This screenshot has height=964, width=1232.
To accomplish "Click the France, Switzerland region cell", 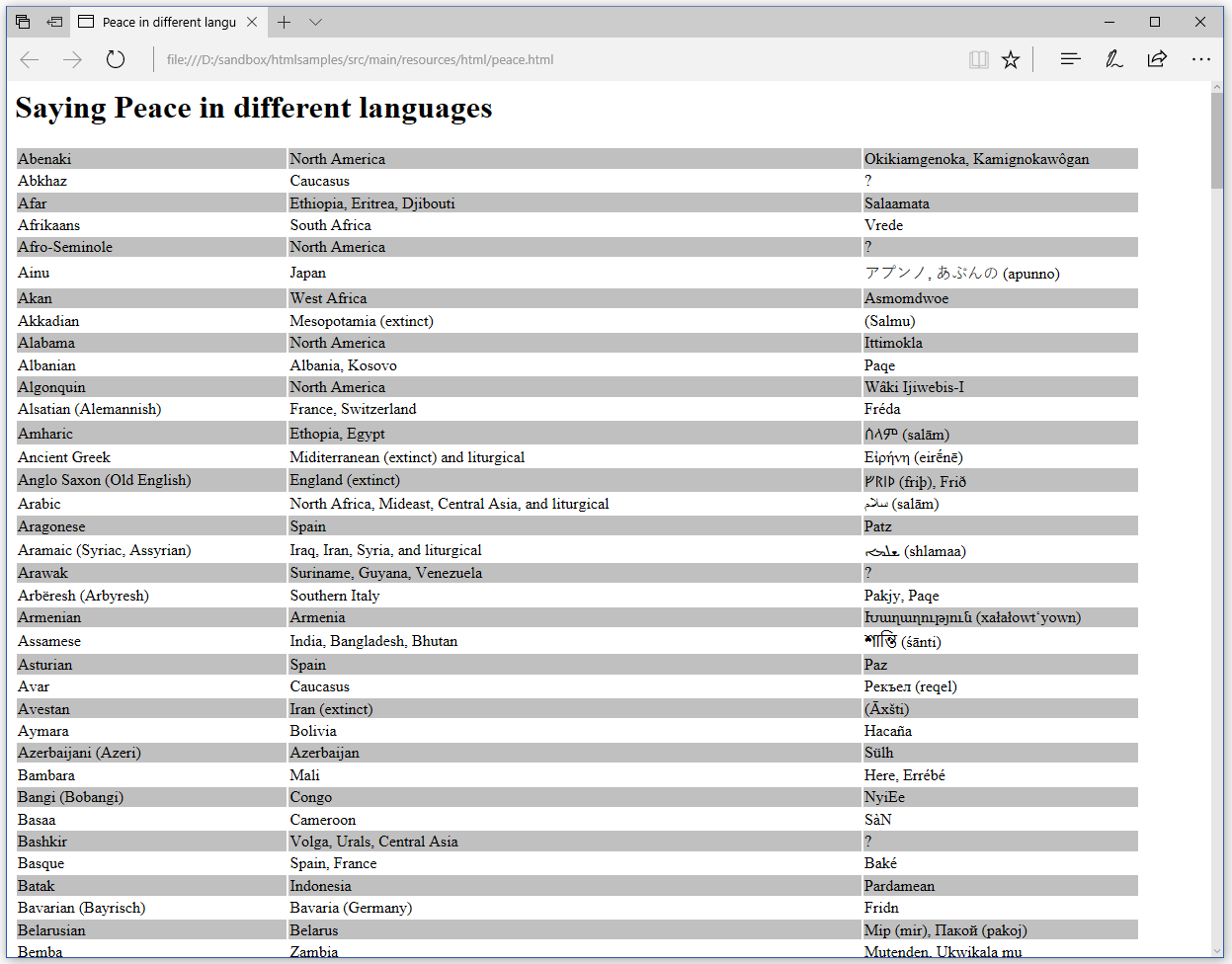I will point(574,409).
